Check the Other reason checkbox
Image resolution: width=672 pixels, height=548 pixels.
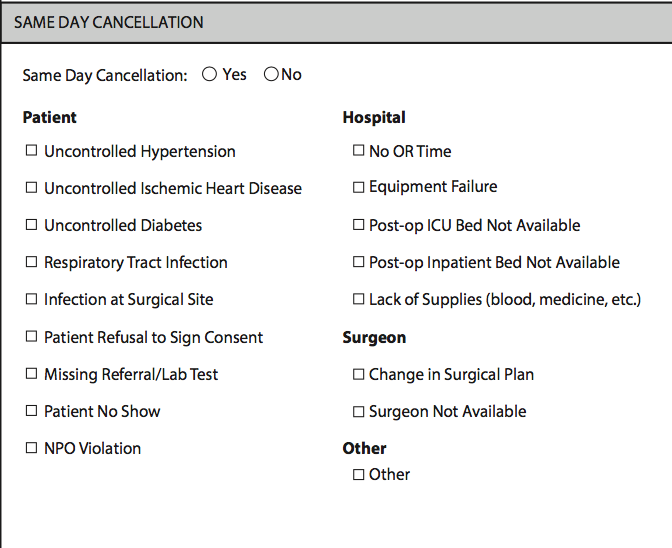tap(358, 474)
